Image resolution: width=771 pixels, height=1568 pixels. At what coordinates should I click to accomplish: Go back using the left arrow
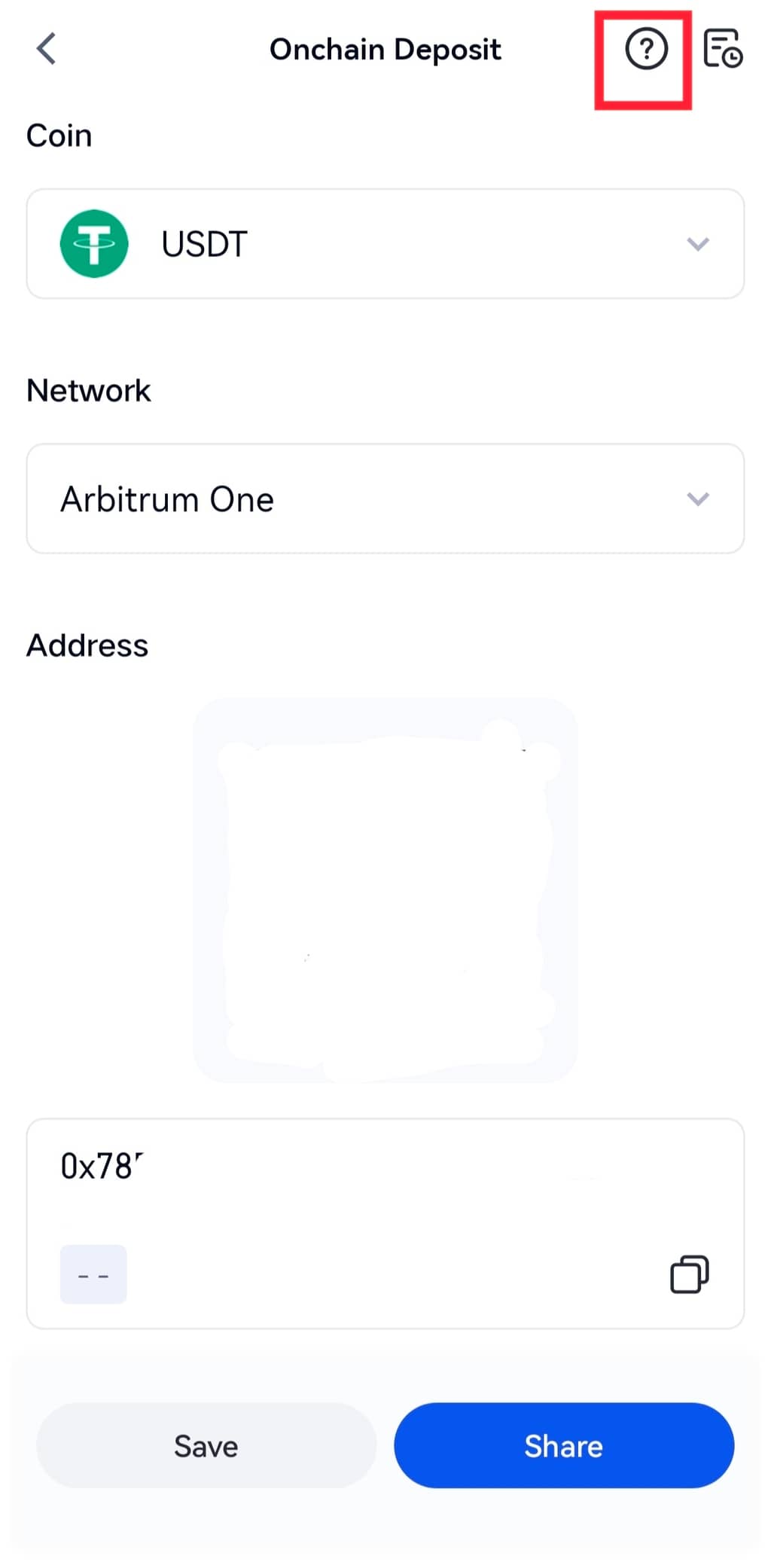click(47, 50)
